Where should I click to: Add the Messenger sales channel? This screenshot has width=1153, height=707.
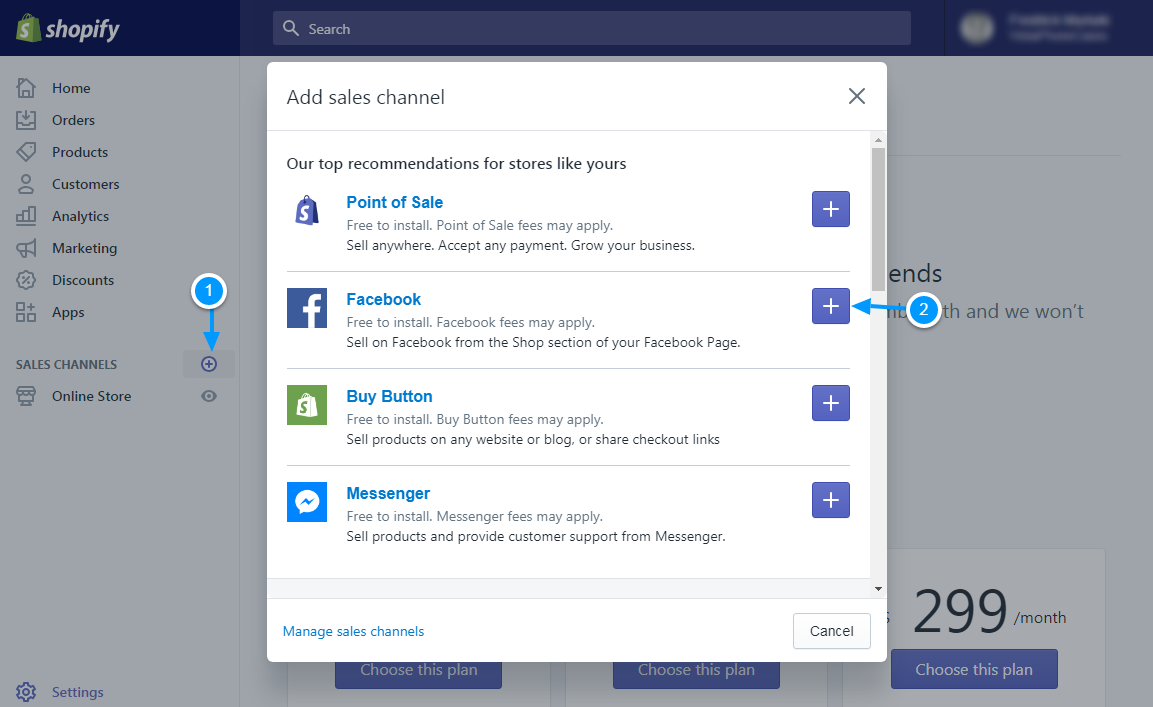point(831,500)
